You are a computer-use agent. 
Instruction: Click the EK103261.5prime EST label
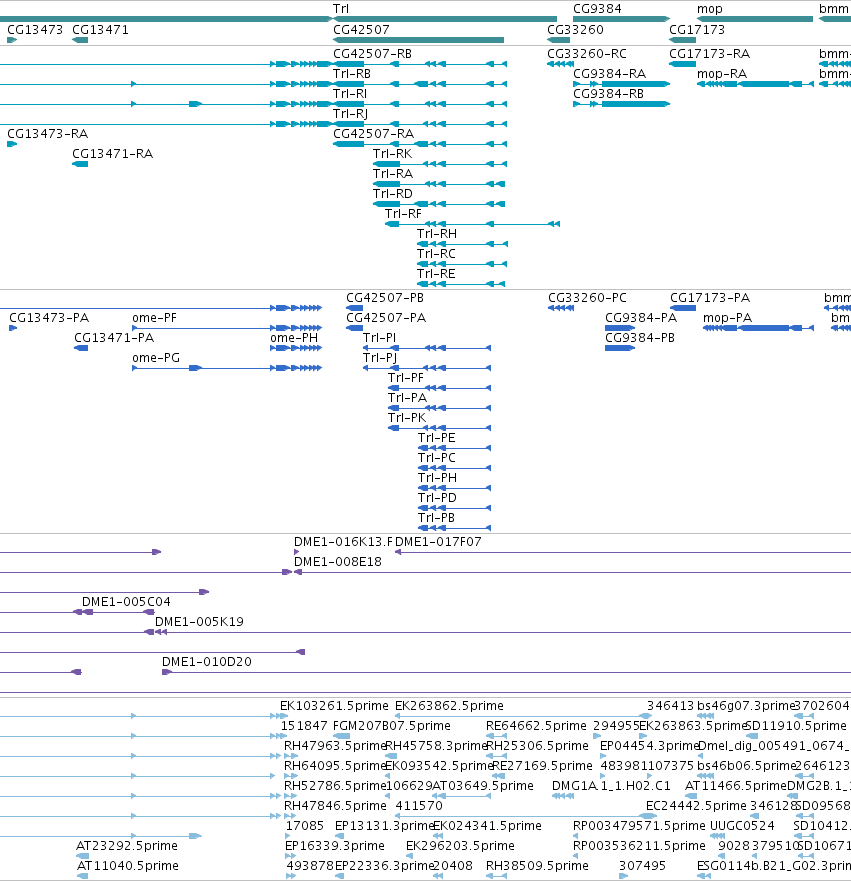[x=334, y=705]
